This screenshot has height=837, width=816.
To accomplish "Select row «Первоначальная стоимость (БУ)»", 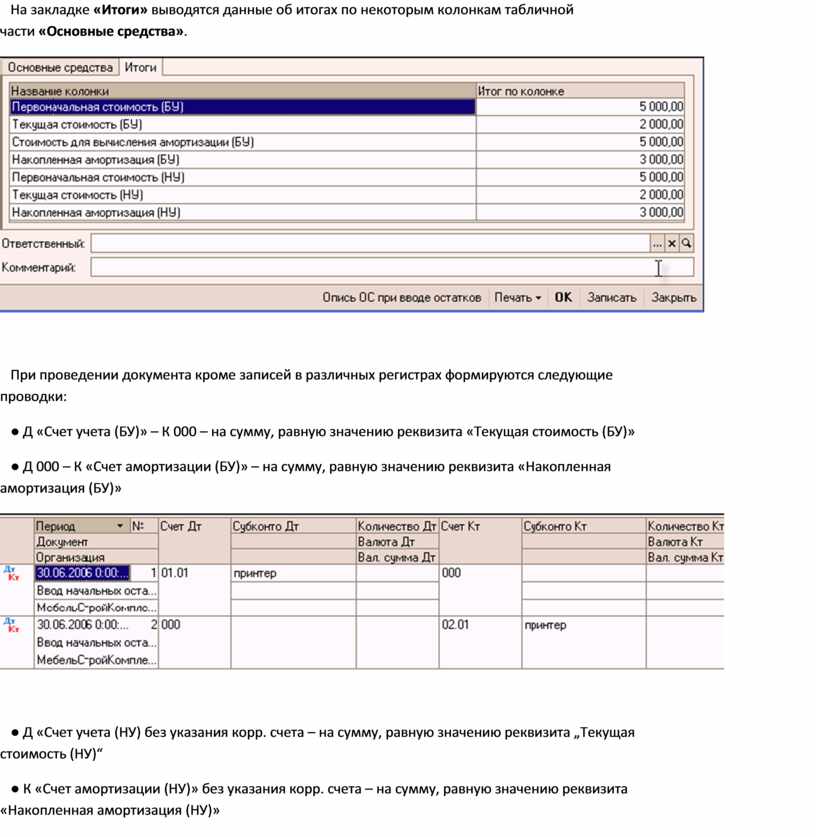I will tap(347, 107).
